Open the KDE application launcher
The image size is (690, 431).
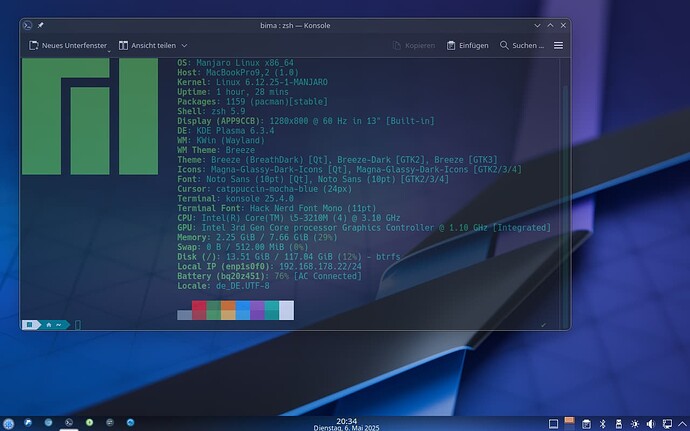click(x=8, y=424)
